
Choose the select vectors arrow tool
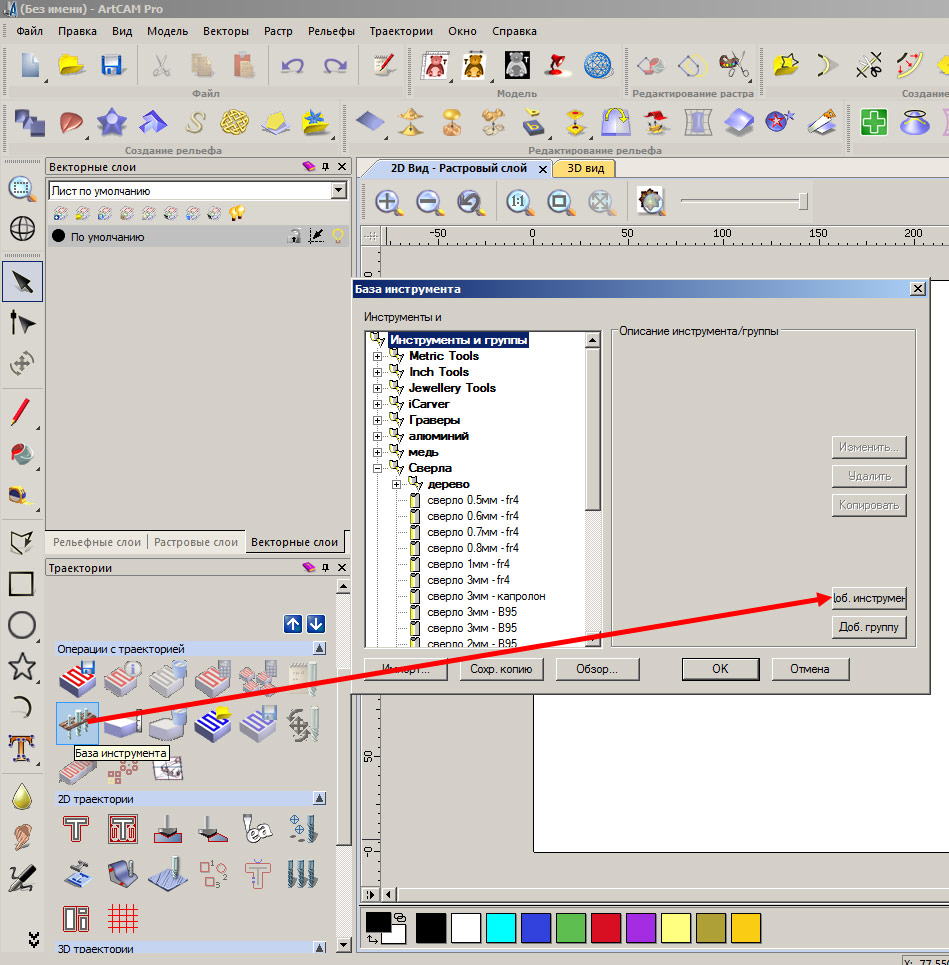pyautogui.click(x=22, y=282)
